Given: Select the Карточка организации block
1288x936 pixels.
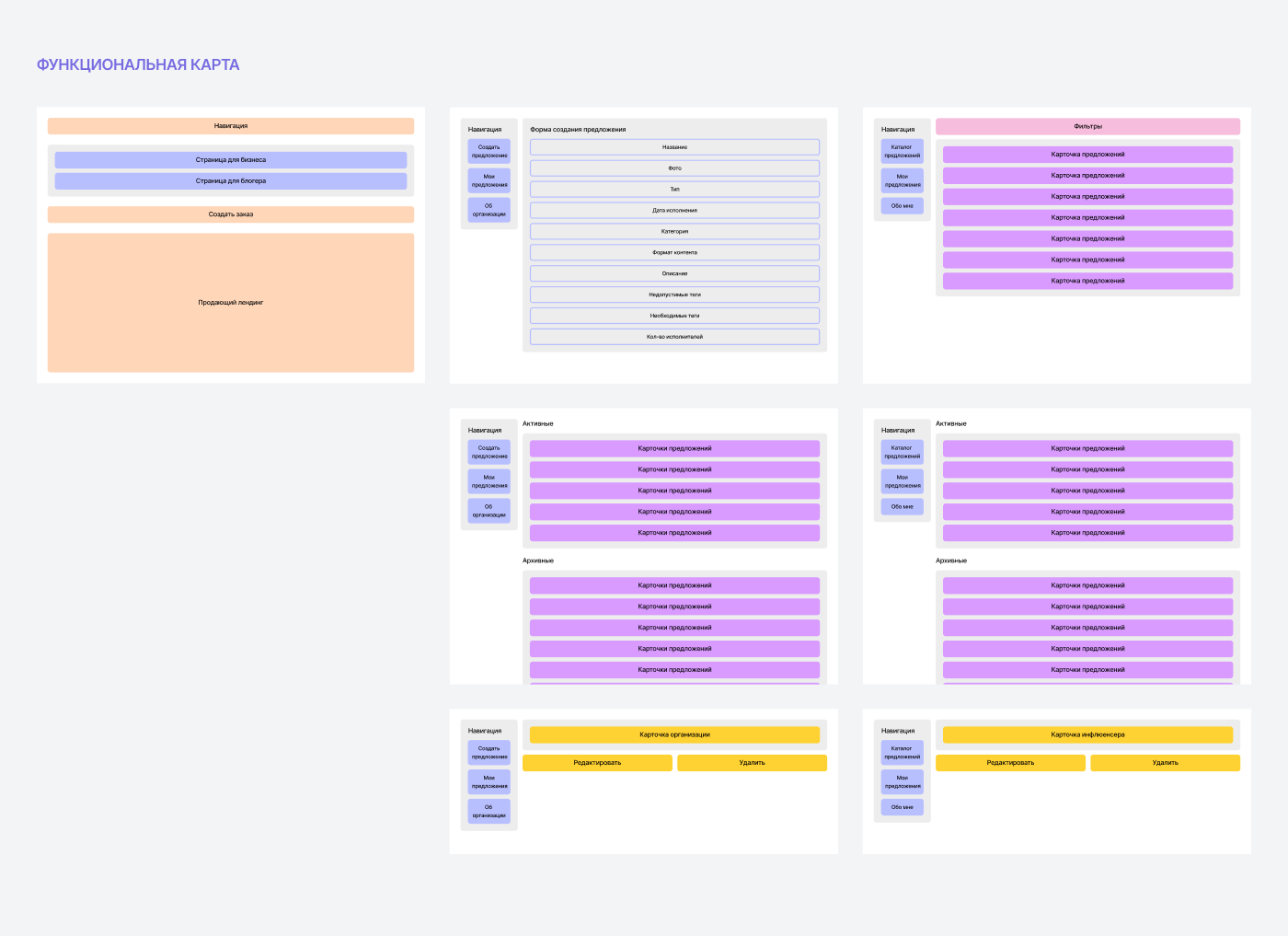Looking at the screenshot, I should coord(674,734).
